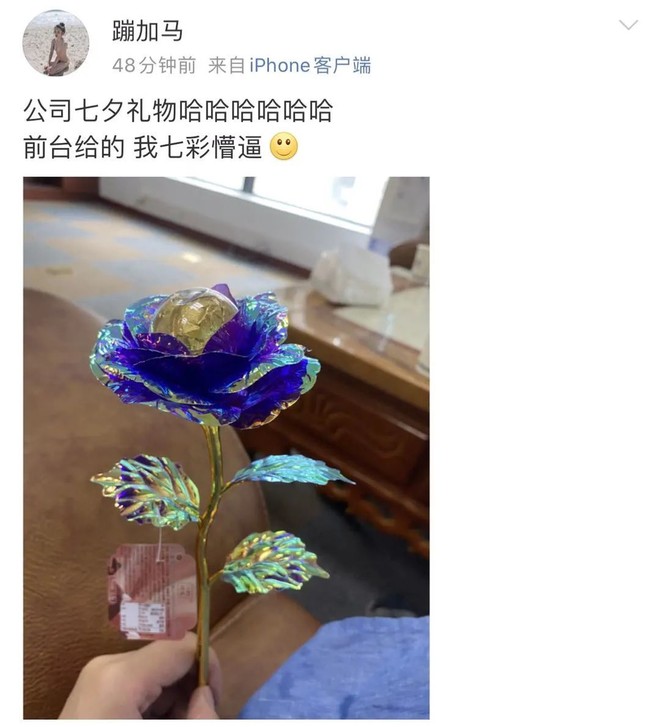The width and height of the screenshot is (660, 727).
Task: Click the upper left iridescent leaf
Action: tap(149, 491)
